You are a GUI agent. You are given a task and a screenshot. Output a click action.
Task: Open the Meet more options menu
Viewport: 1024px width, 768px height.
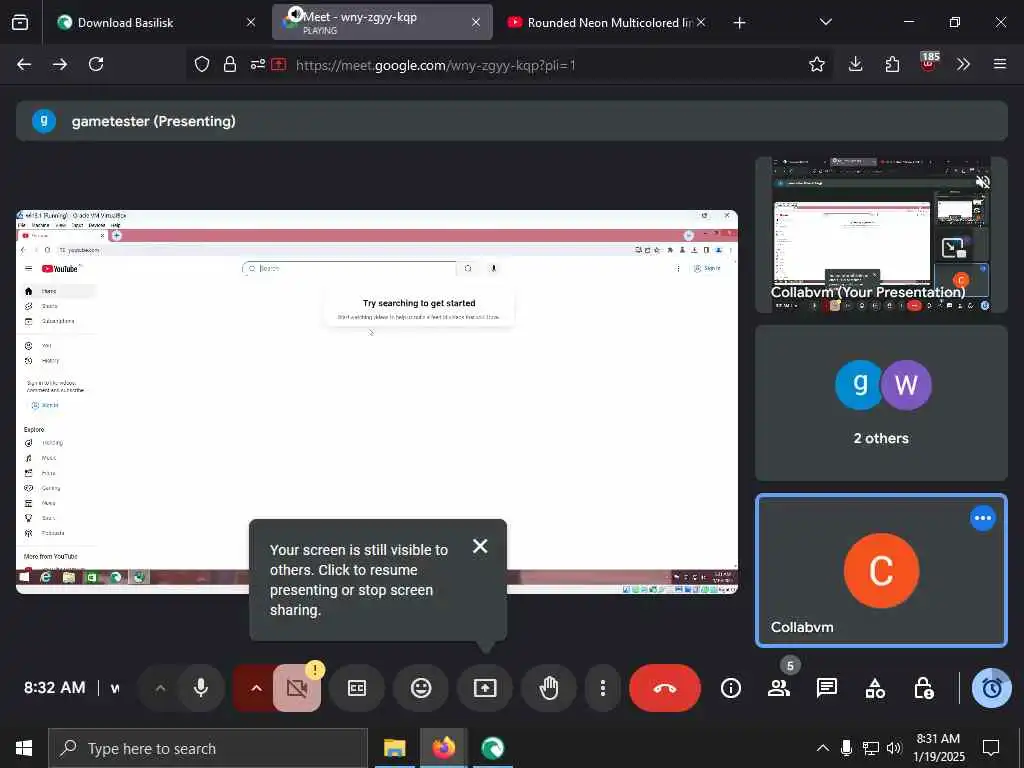(603, 688)
